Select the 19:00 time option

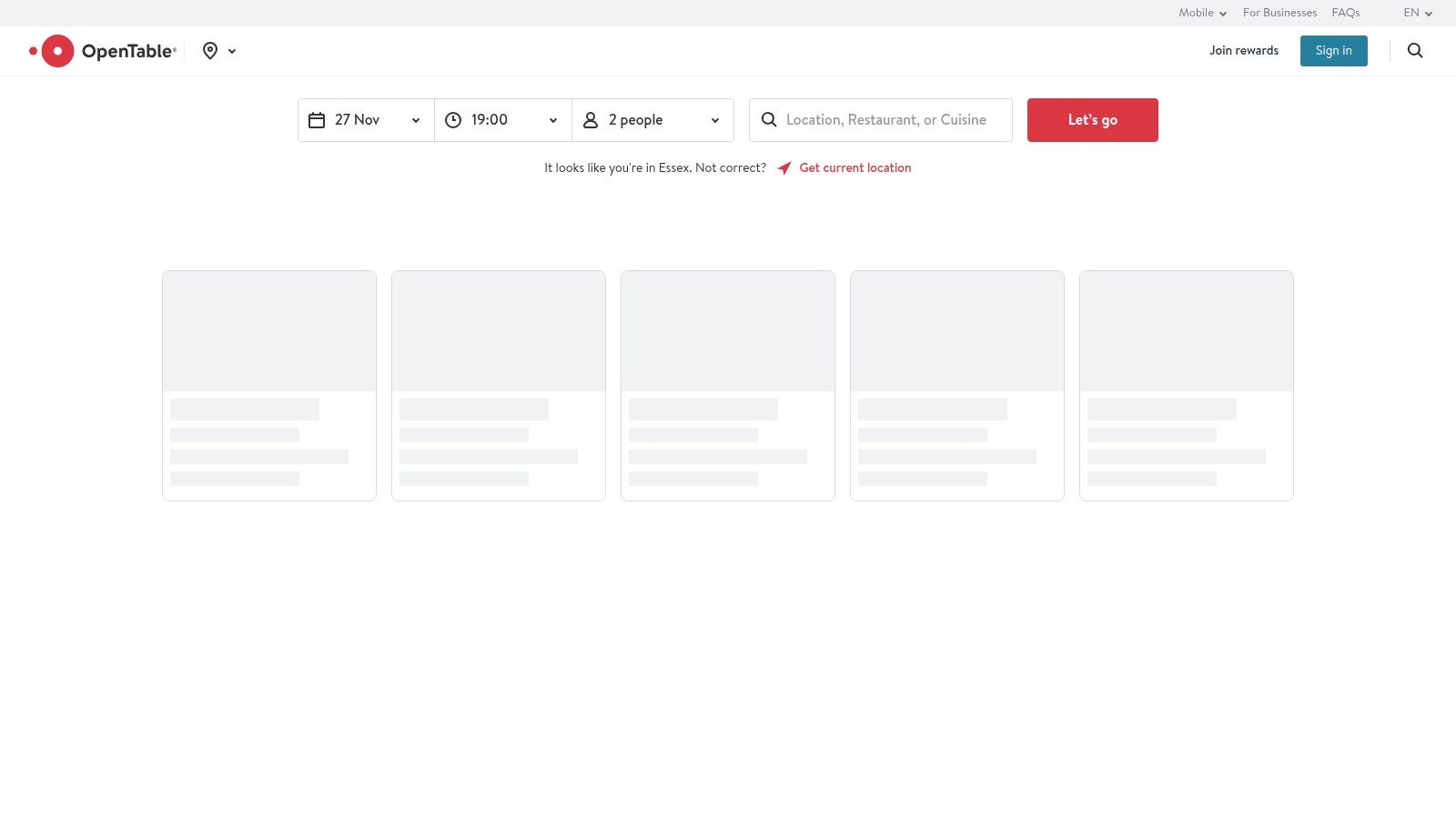click(489, 119)
